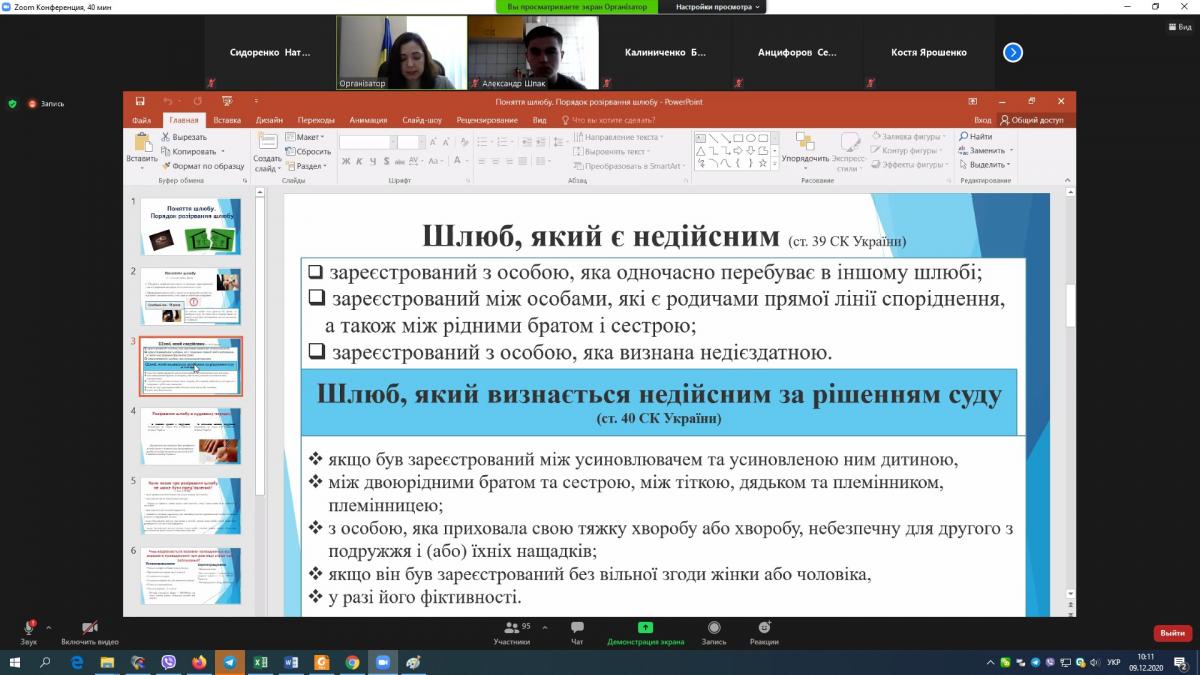Viewport: 1200px width, 675px height.
Task: Click the Reactions icon in Zoom
Action: click(763, 632)
